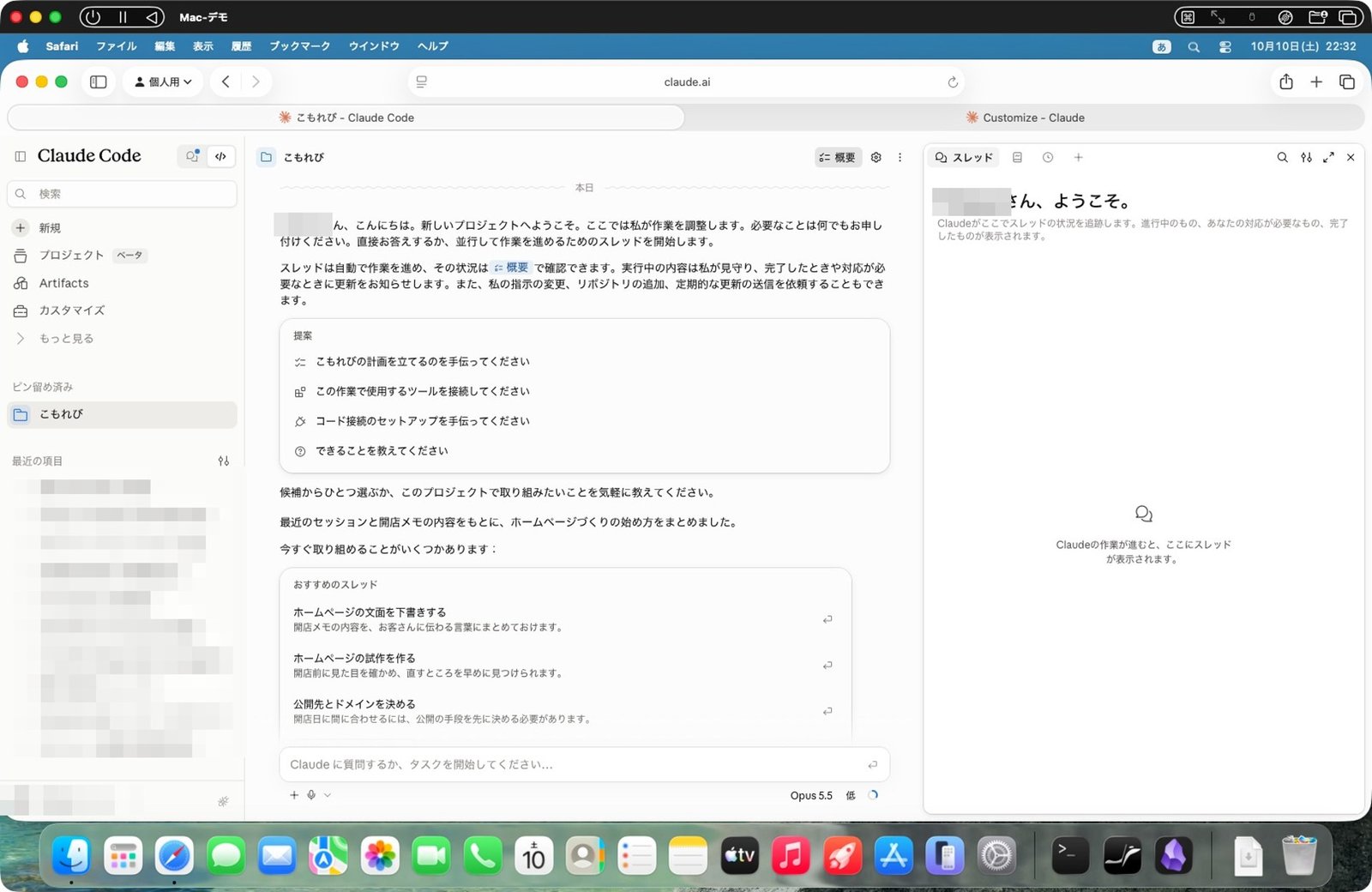The width and height of the screenshot is (1372, 892).
Task: Click the claude.ai address bar
Action: [x=687, y=82]
